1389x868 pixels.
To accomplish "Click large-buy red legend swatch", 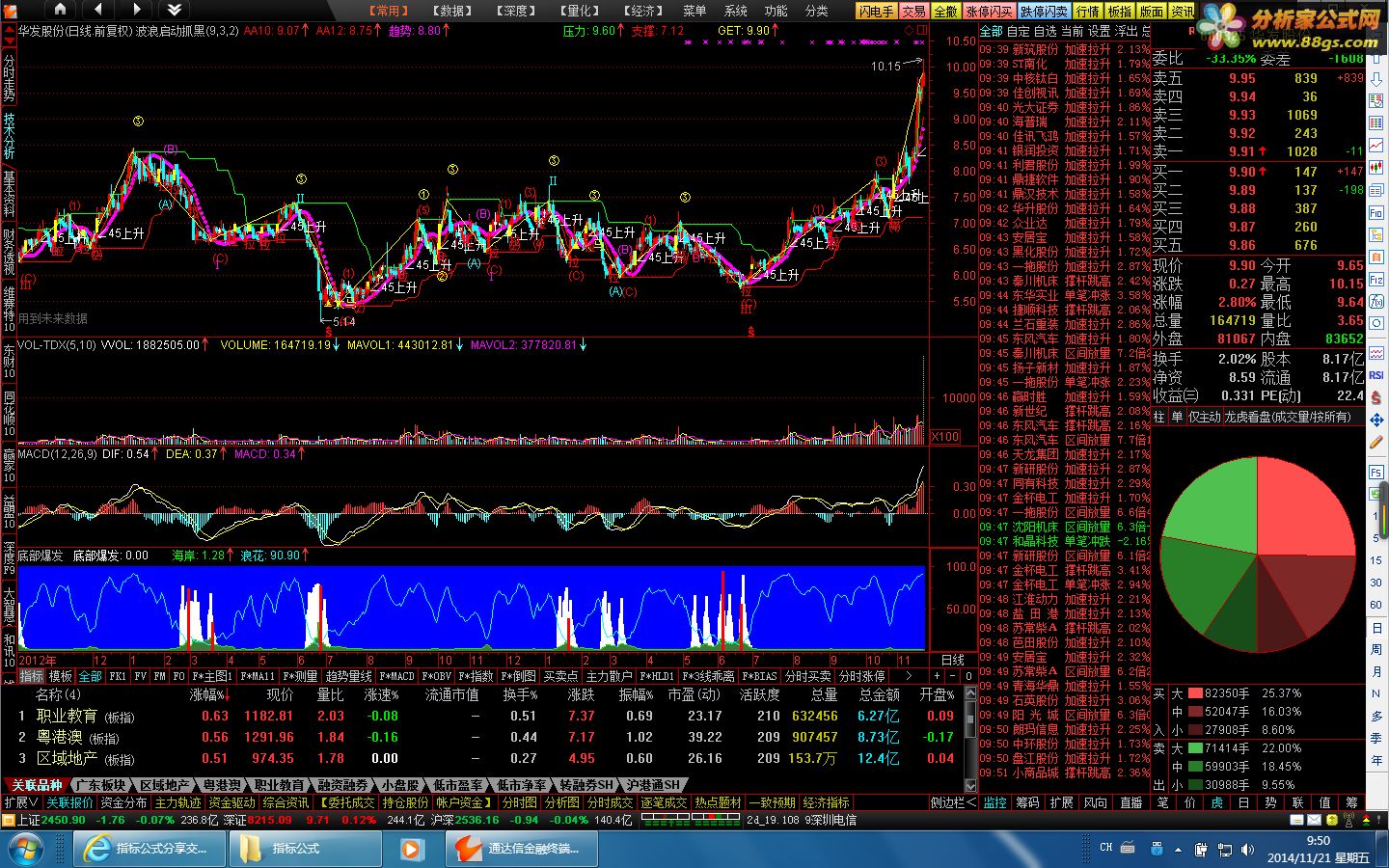I will pos(1195,693).
